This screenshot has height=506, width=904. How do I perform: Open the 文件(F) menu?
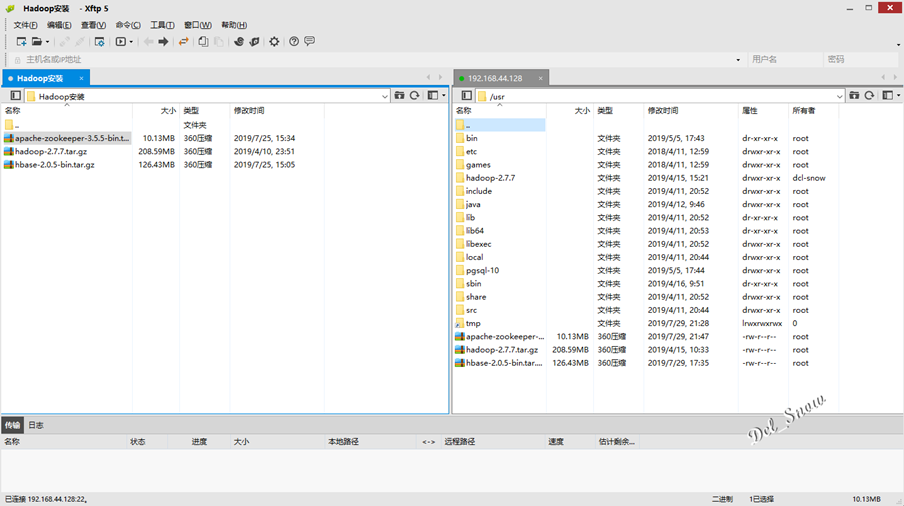click(25, 25)
